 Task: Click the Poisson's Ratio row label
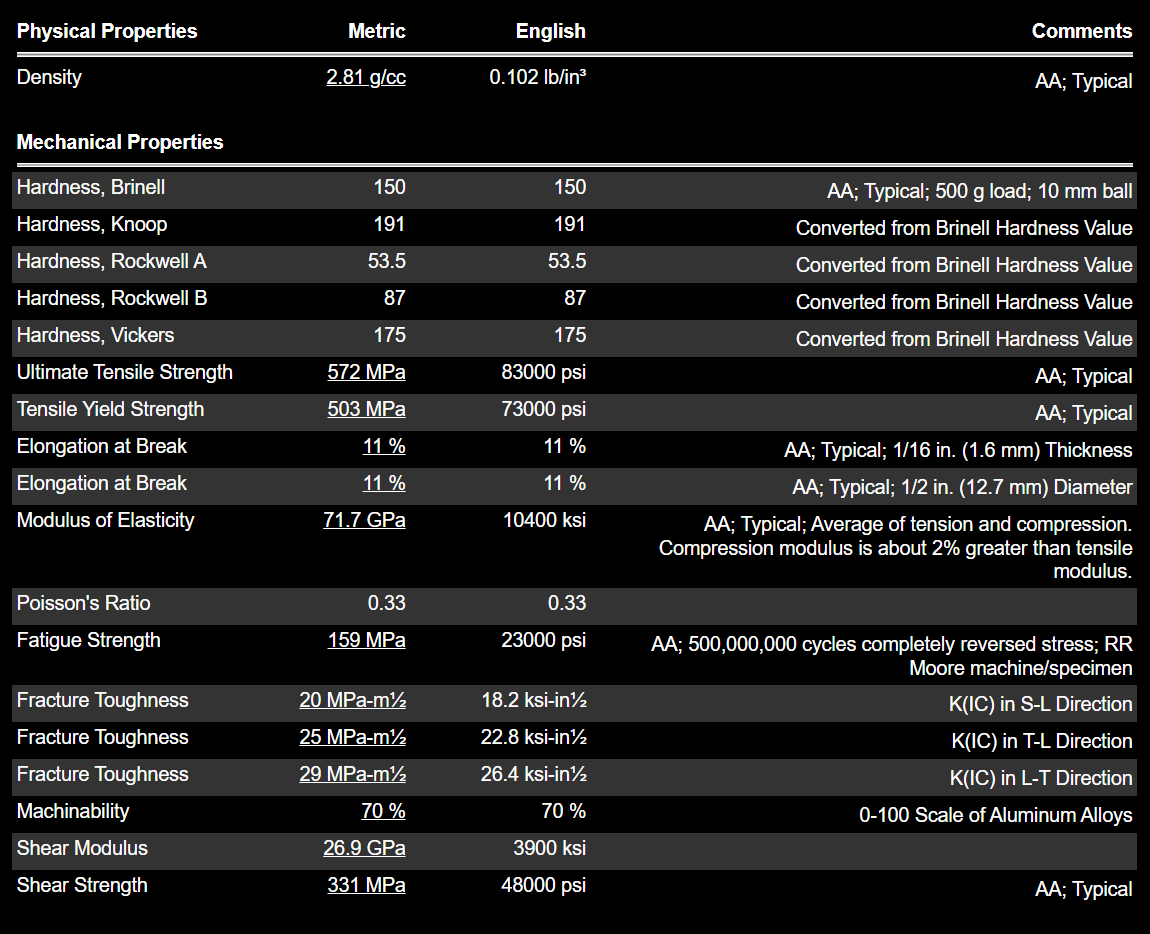click(x=84, y=603)
